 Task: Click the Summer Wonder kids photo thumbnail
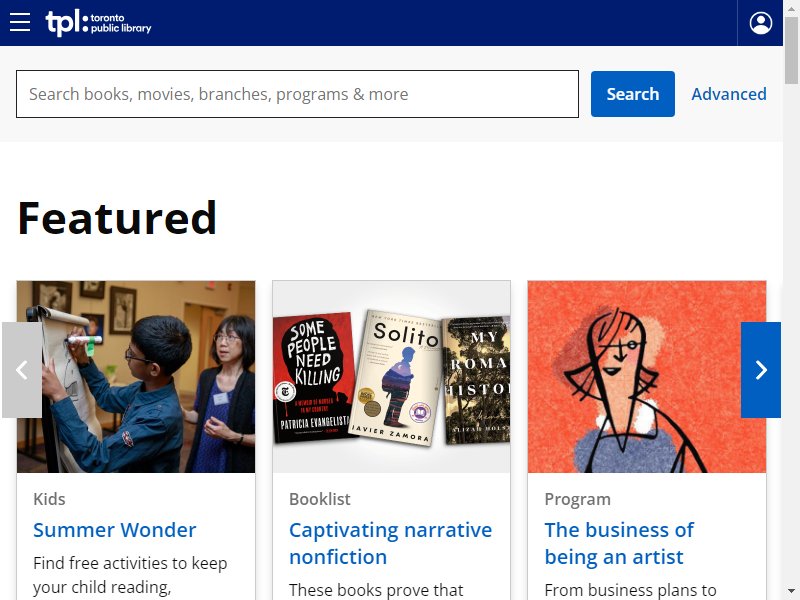(136, 377)
